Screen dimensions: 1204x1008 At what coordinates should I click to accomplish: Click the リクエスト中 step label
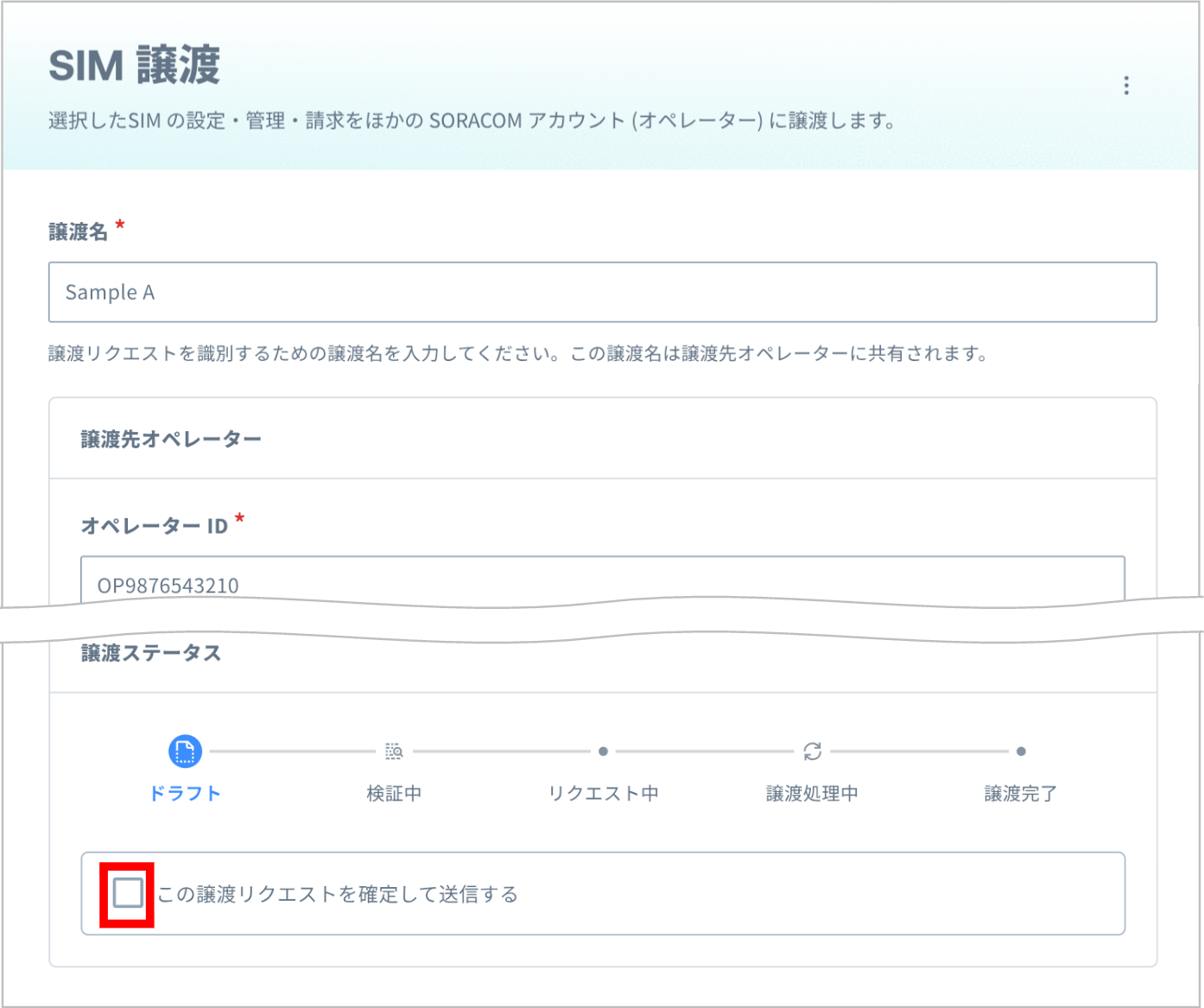click(x=603, y=794)
